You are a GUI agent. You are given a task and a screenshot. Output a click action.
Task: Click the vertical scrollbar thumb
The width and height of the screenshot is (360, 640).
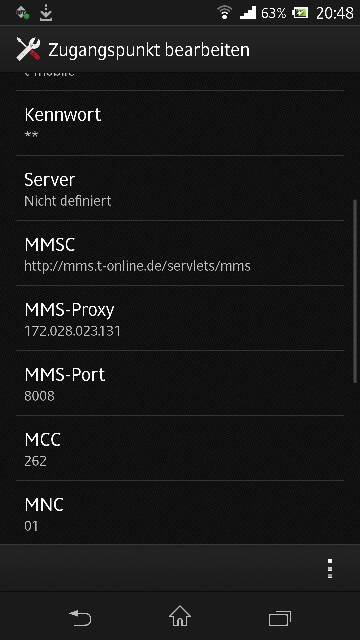pyautogui.click(x=356, y=291)
